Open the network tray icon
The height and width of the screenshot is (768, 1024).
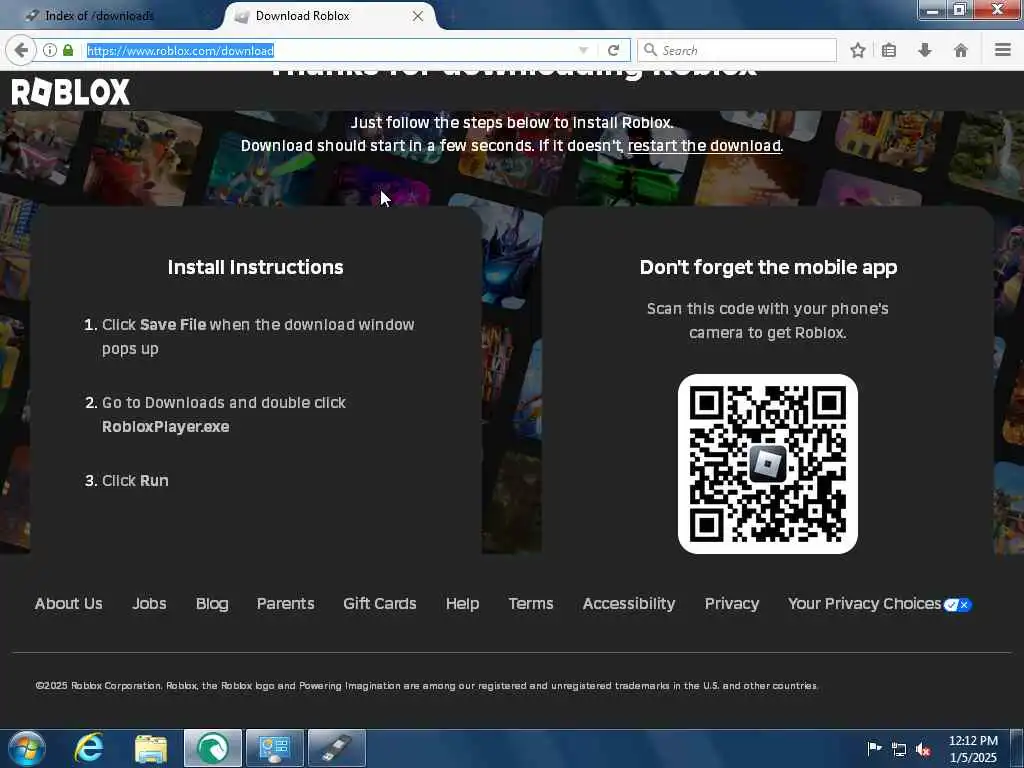click(899, 750)
